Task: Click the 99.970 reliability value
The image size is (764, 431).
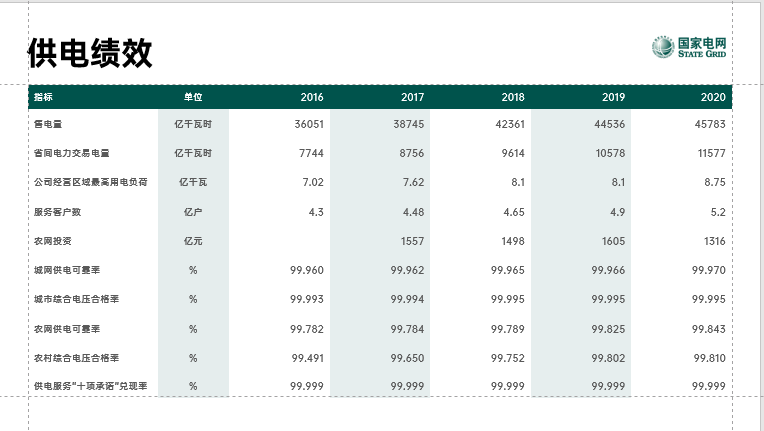Action: (709, 270)
